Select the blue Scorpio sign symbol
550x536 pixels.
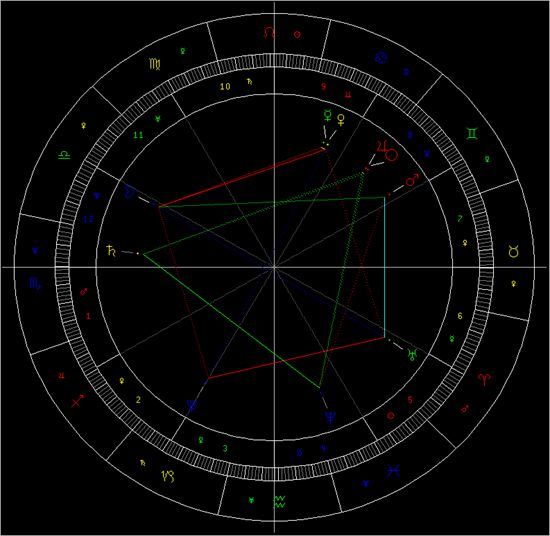35,283
